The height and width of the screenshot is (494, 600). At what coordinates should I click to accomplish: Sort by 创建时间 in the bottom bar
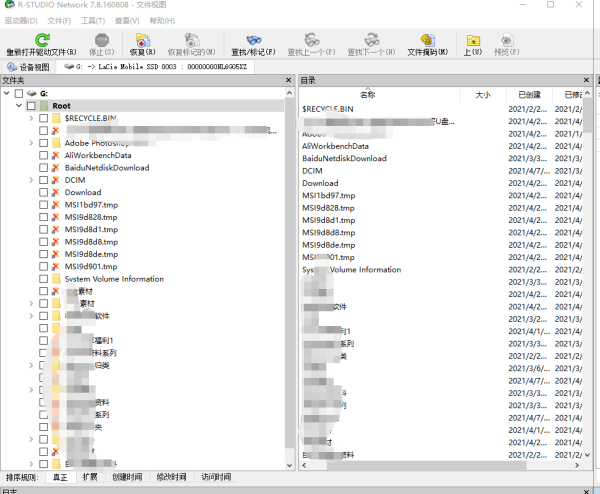pos(127,477)
